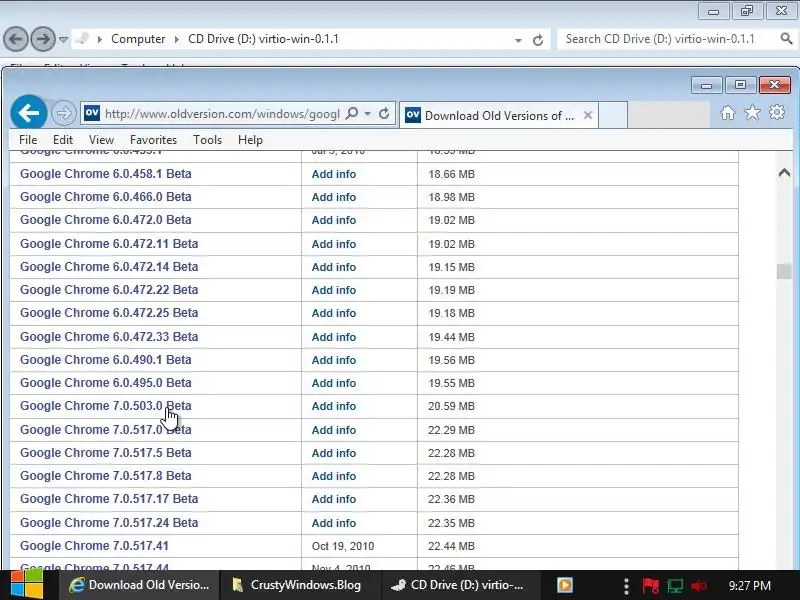Select the Download Old Versions tab
Viewport: 800px width, 600px height.
coord(498,115)
